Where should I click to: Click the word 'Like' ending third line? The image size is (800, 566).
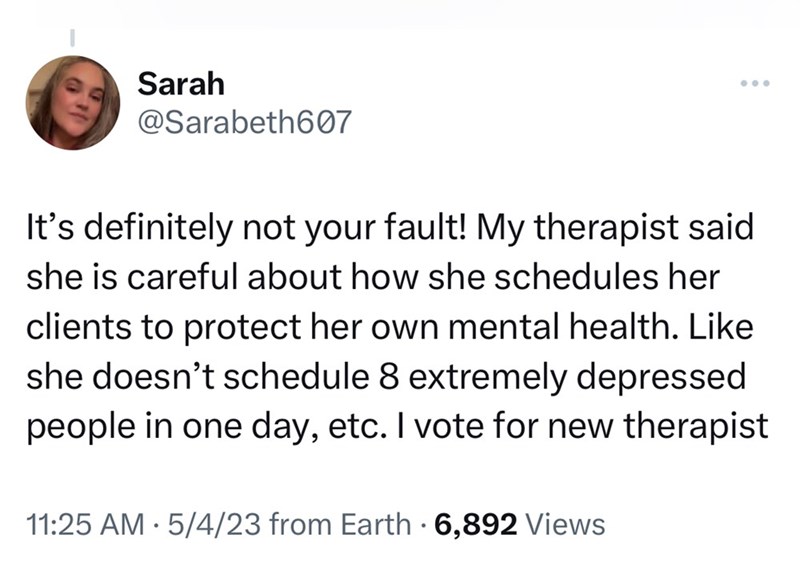[721, 327]
